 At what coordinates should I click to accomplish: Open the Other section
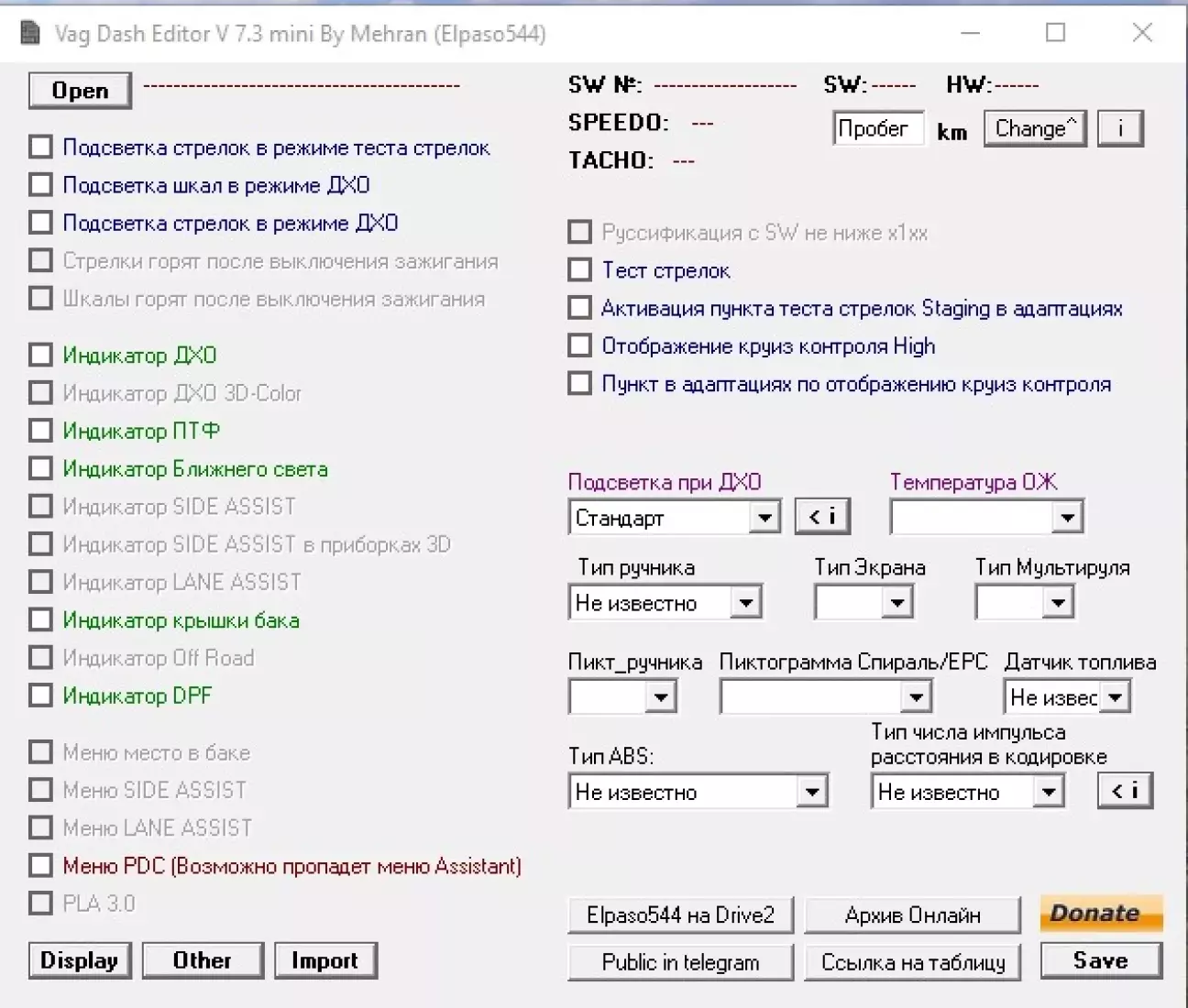point(203,960)
